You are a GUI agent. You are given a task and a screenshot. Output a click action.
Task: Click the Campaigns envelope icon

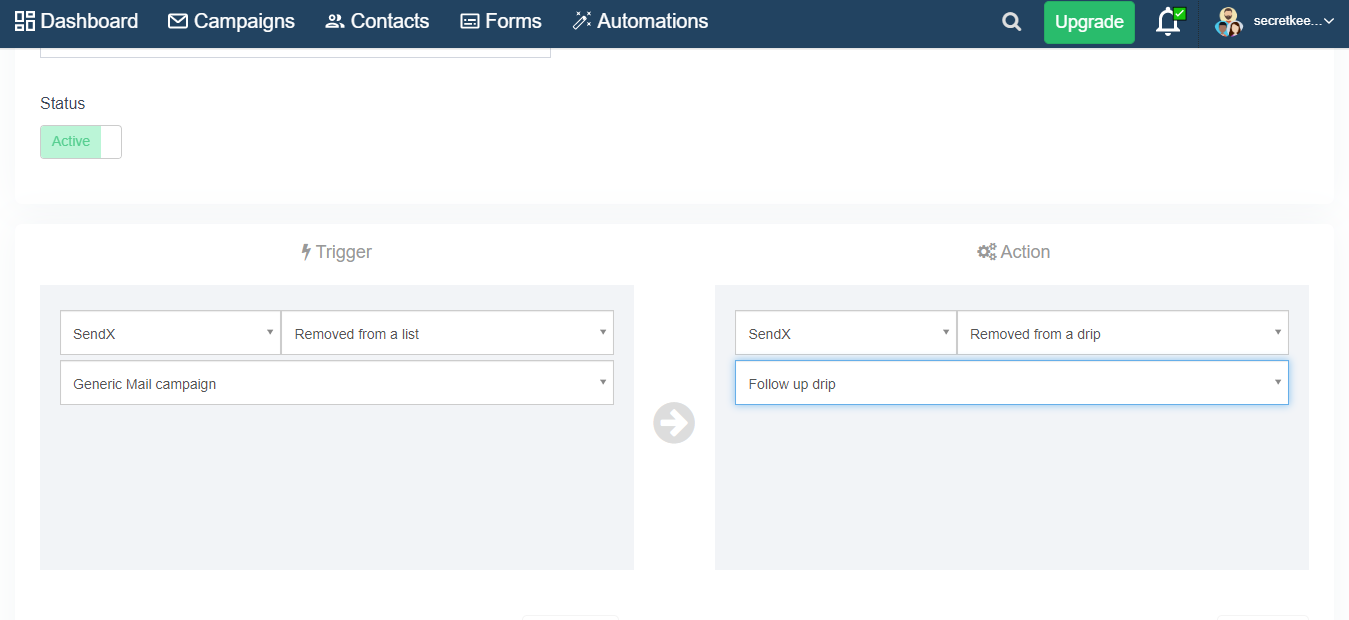pyautogui.click(x=178, y=21)
